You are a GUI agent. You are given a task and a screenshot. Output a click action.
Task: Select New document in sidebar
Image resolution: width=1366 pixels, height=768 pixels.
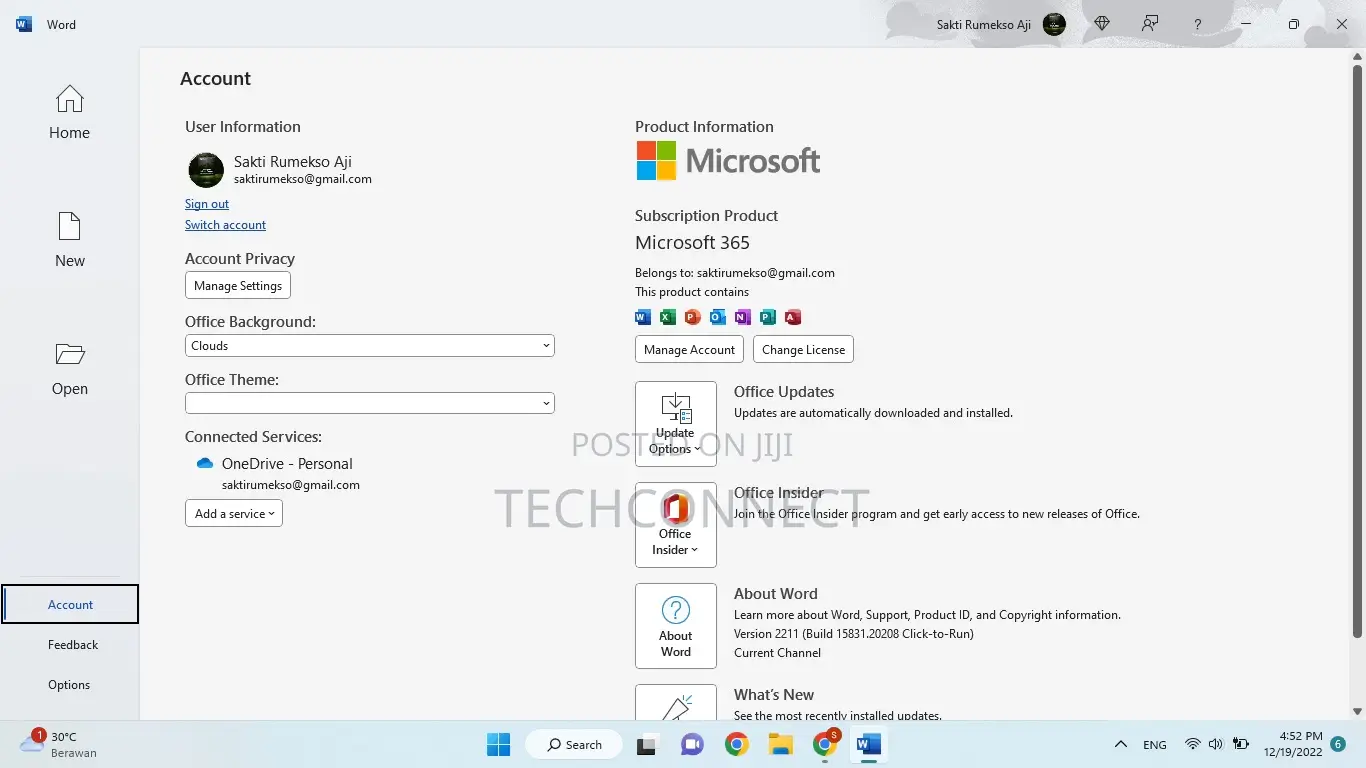(x=69, y=240)
